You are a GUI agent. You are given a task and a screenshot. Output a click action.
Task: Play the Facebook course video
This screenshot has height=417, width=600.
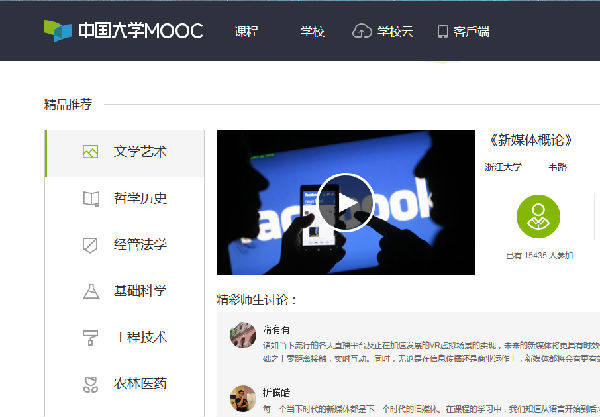point(346,202)
